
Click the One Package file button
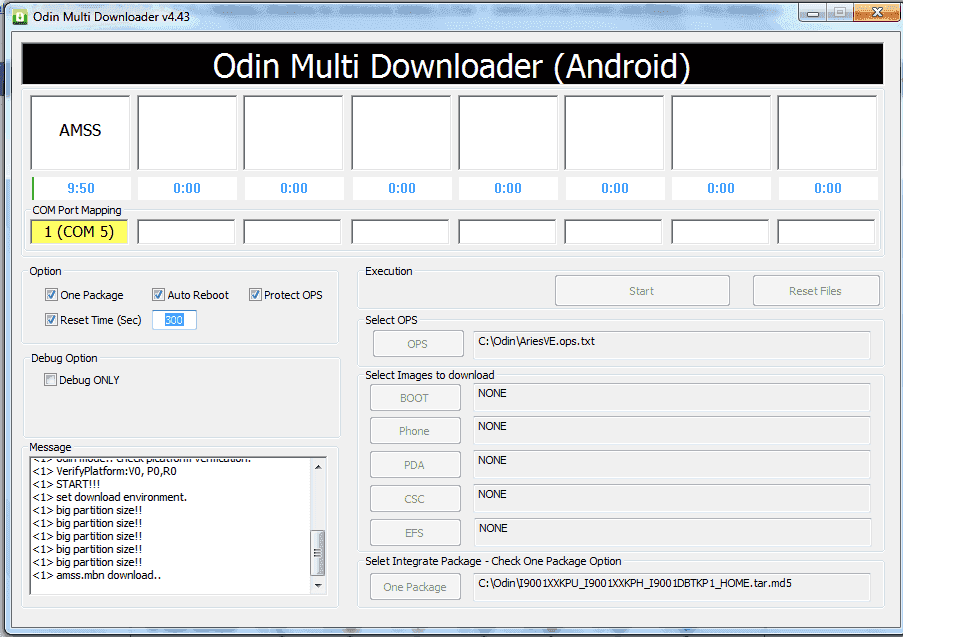click(415, 587)
